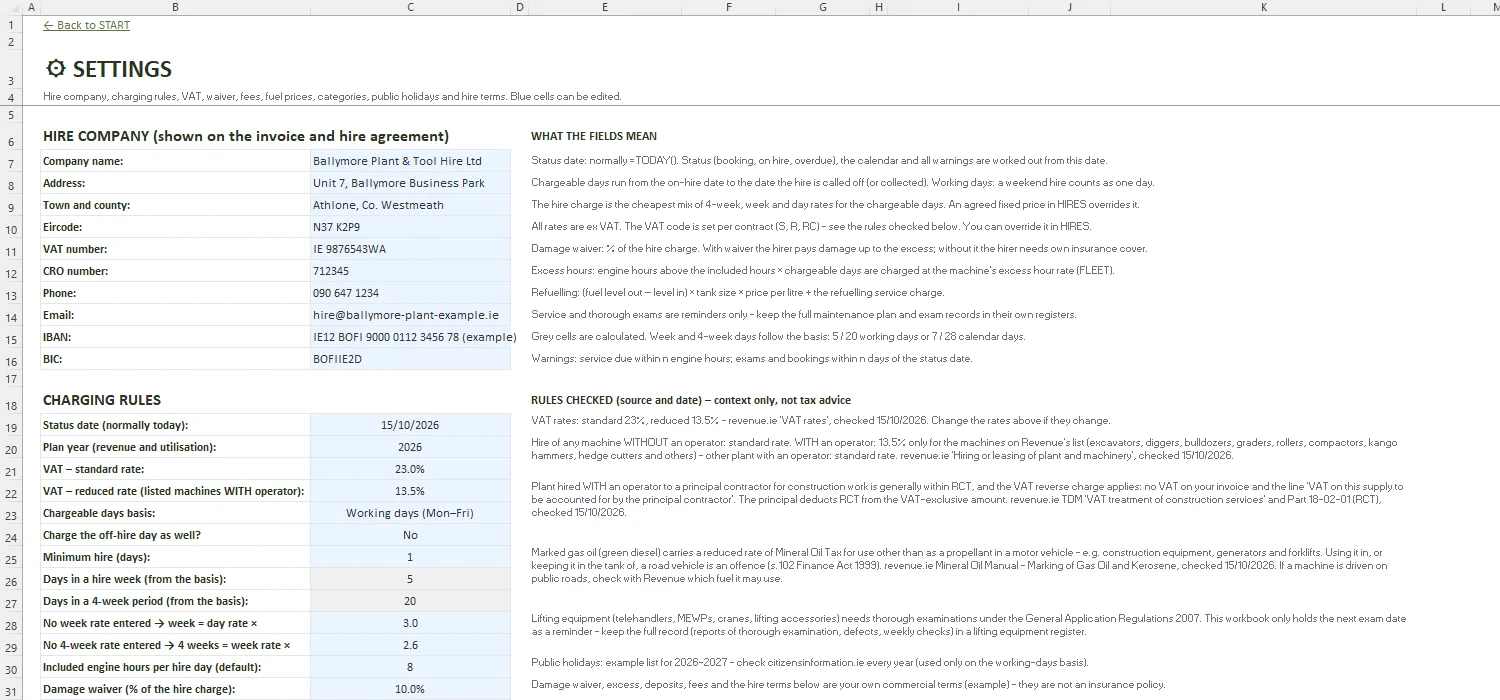The height and width of the screenshot is (700, 1500).
Task: Click the WHAT THE FIELDS MEAN heading
Action: [594, 136]
